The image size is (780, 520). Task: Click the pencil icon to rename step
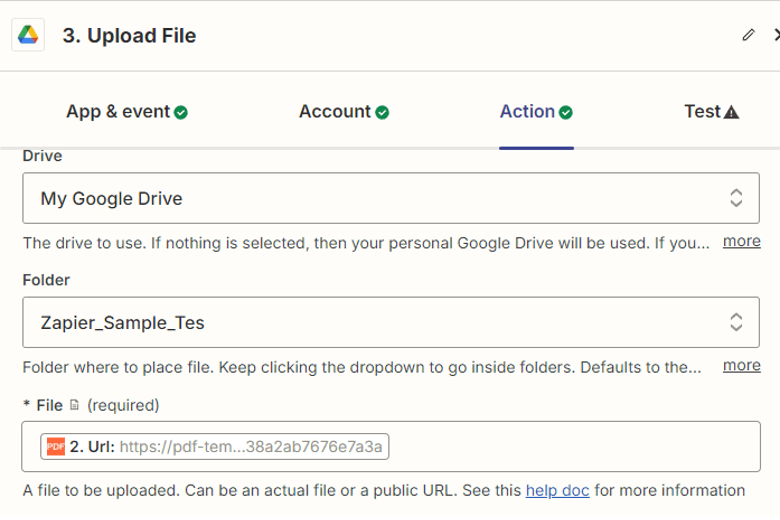[x=748, y=35]
